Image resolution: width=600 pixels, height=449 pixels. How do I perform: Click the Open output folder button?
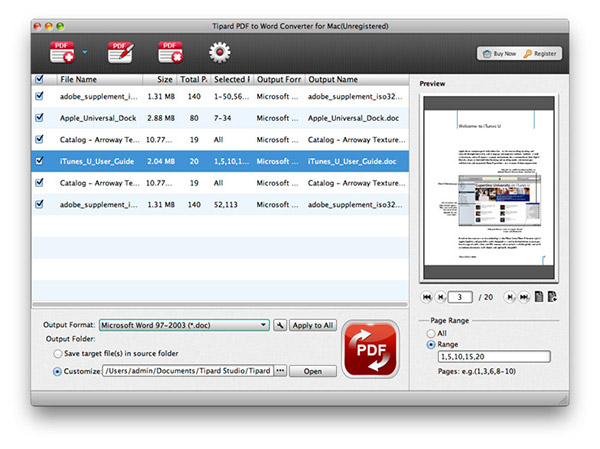coord(313,371)
